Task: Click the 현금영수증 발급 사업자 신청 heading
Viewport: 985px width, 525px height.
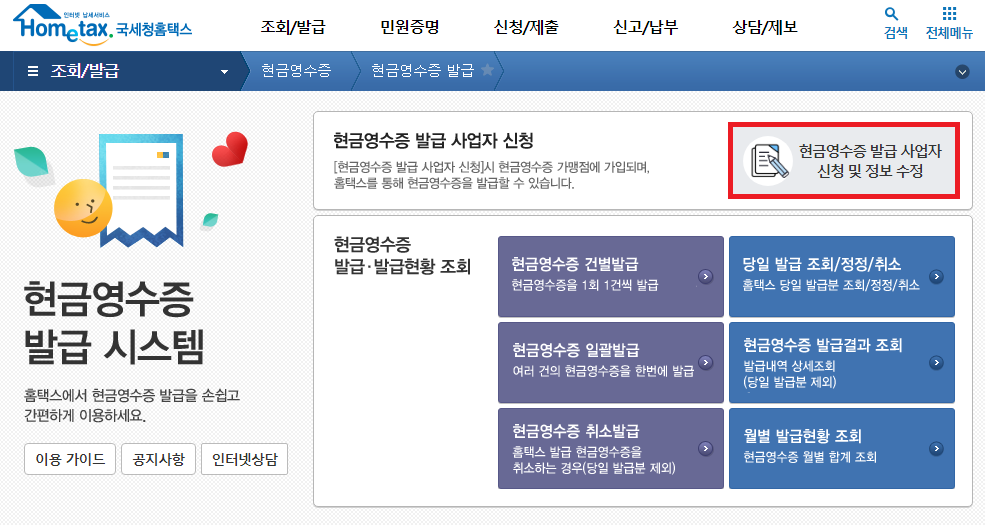Action: pos(433,140)
